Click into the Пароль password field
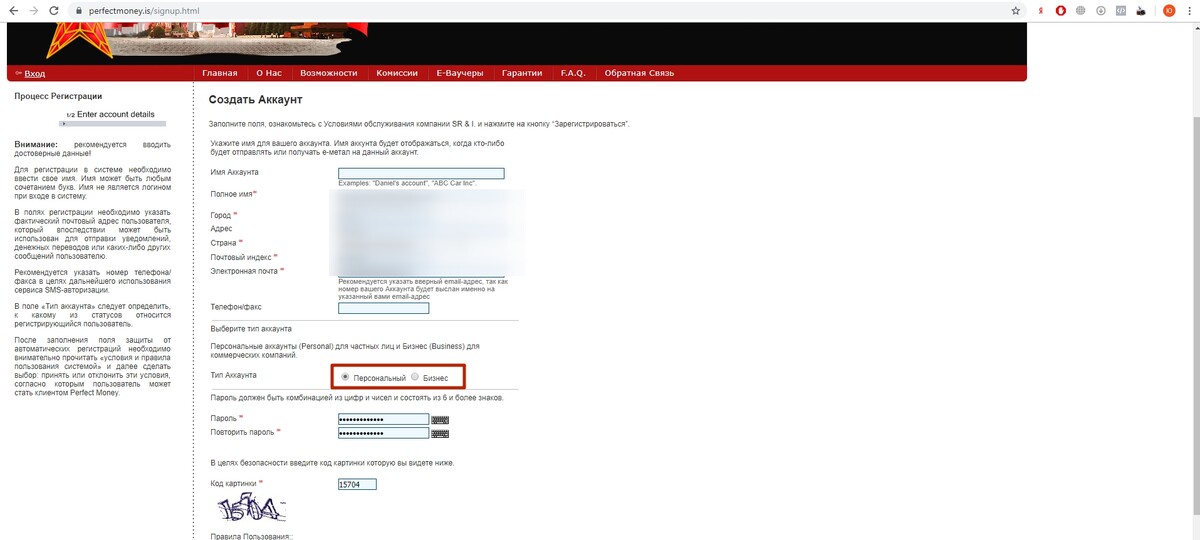This screenshot has width=1200, height=540. click(384, 420)
